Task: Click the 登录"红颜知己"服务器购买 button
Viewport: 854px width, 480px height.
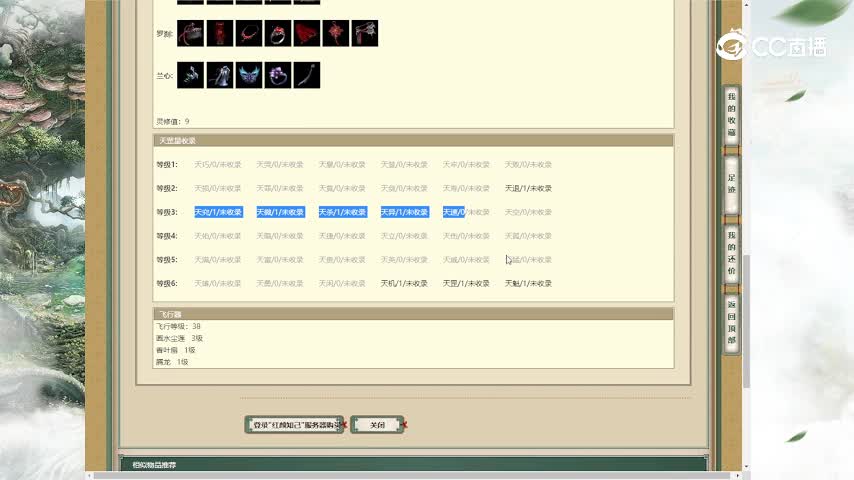Action: (295, 425)
